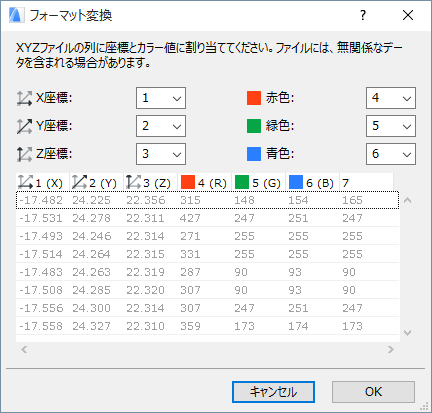
Task: Click the green swatch in the 5 (G) header
Action: coord(242,182)
